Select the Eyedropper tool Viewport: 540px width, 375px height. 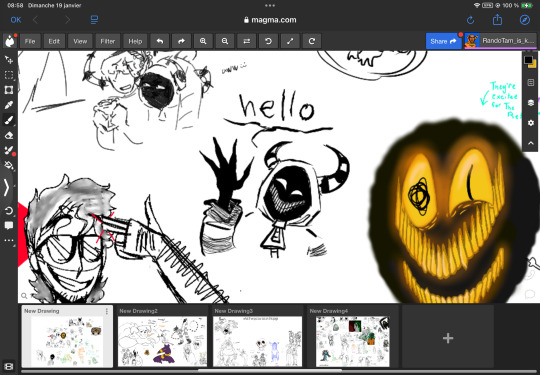click(x=9, y=105)
